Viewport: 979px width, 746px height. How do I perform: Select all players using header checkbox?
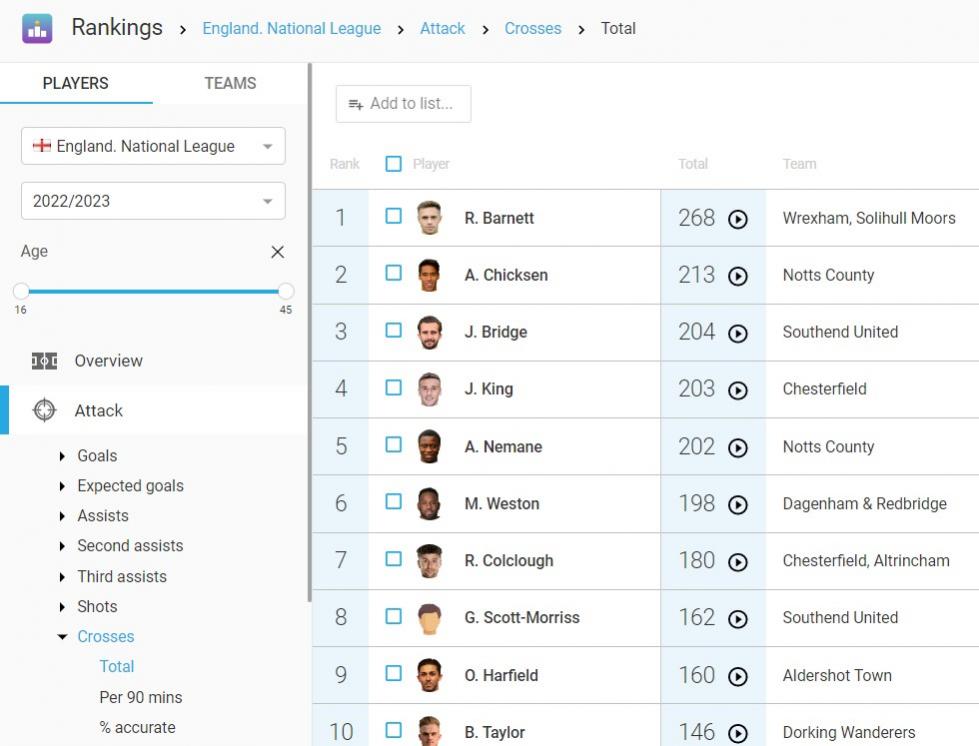point(393,164)
